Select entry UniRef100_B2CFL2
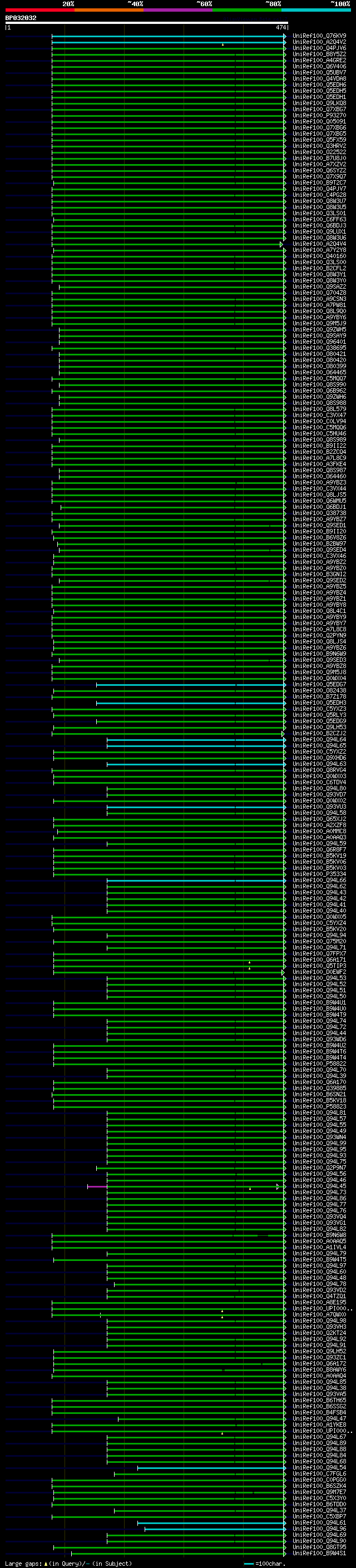Image resolution: width=356 pixels, height=1568 pixels. [x=319, y=269]
